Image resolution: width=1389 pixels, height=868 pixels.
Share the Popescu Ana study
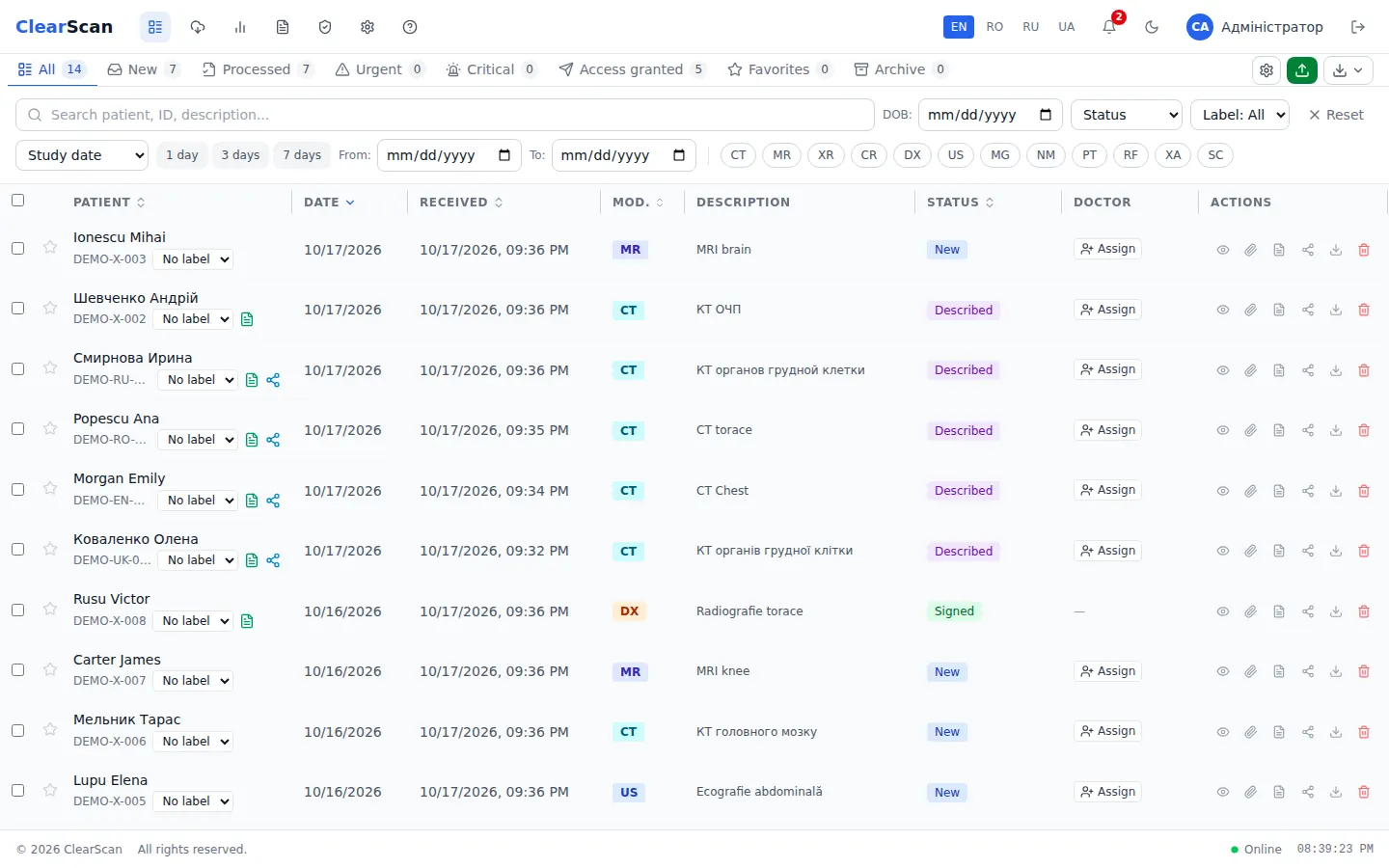click(1308, 430)
